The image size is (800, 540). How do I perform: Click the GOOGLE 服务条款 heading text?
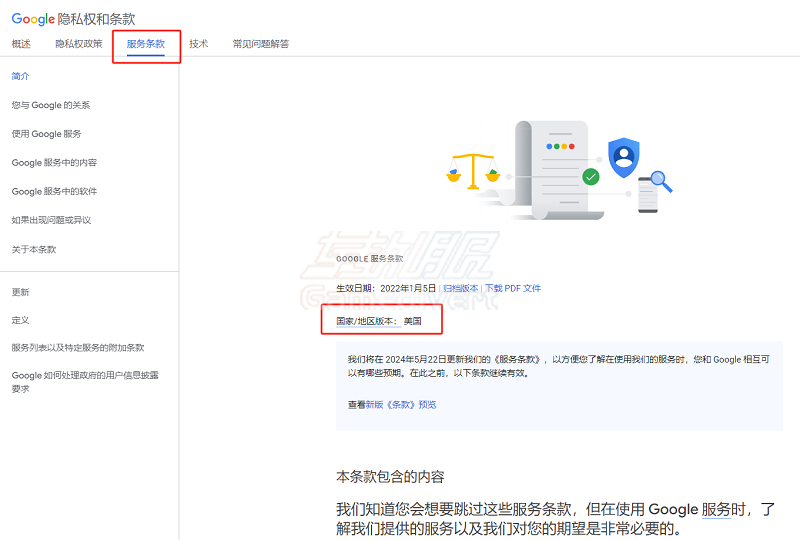[x=369, y=259]
